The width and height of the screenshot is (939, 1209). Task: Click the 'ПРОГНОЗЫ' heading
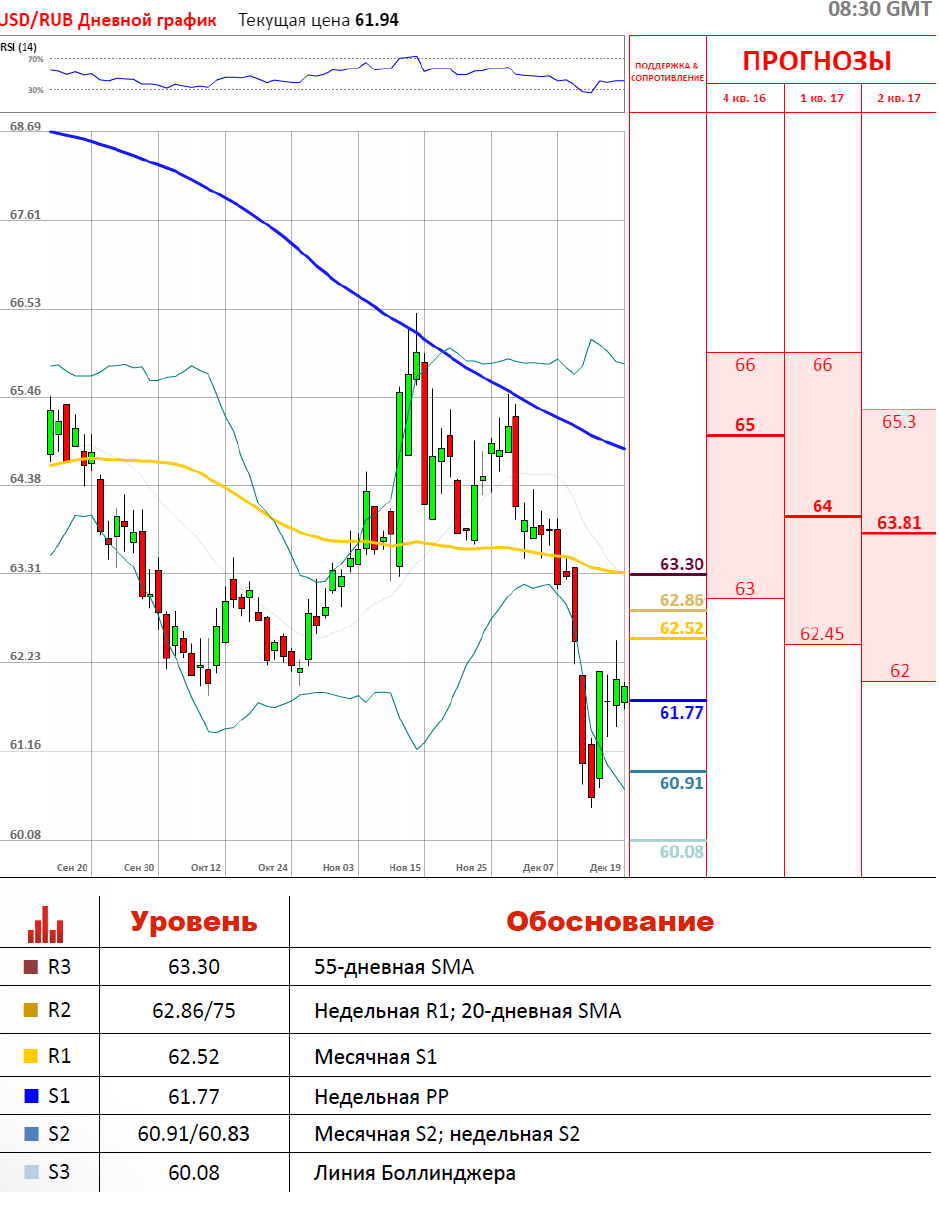coord(817,61)
